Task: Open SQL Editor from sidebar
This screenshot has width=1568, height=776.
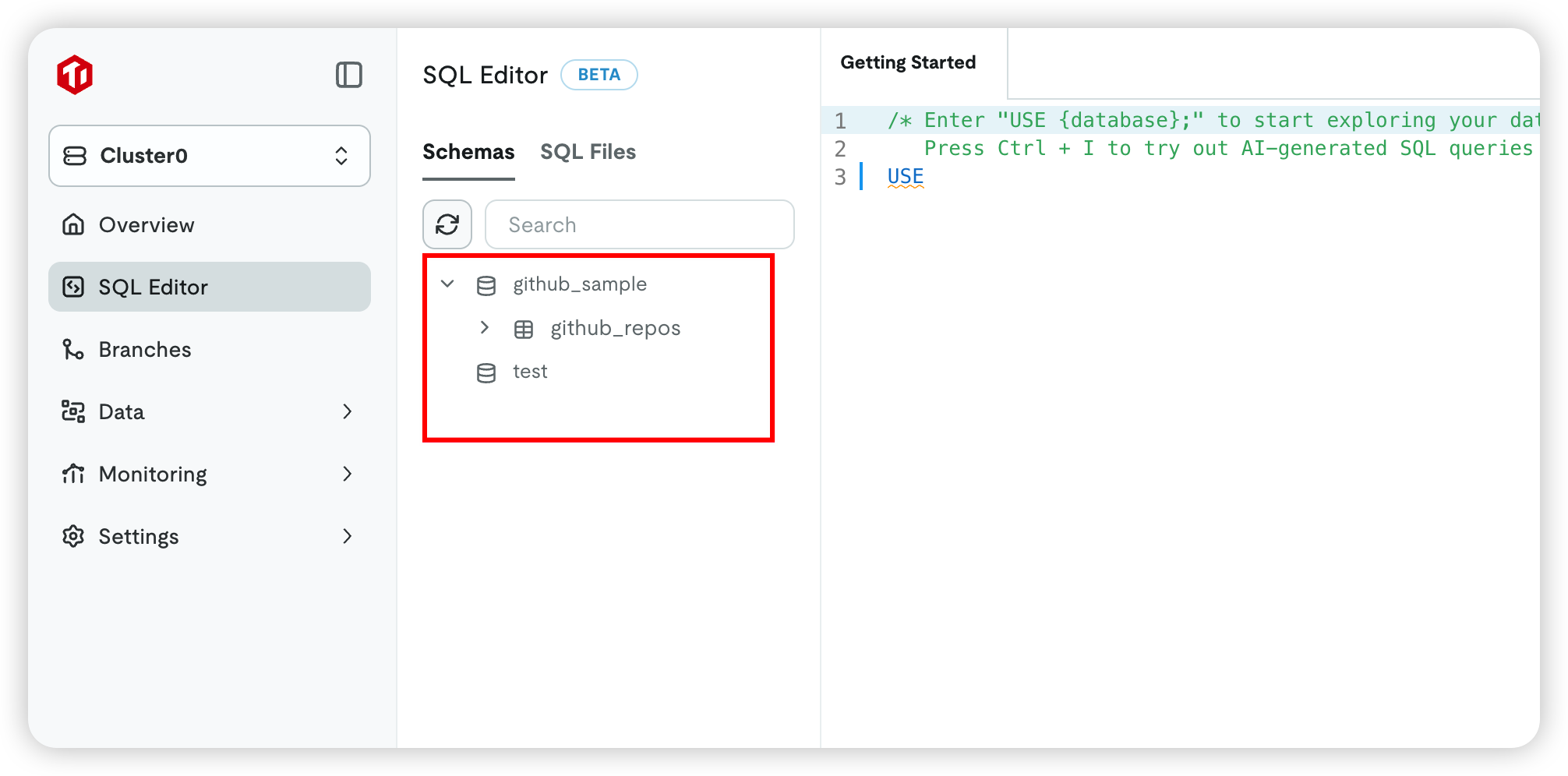Action: point(153,287)
